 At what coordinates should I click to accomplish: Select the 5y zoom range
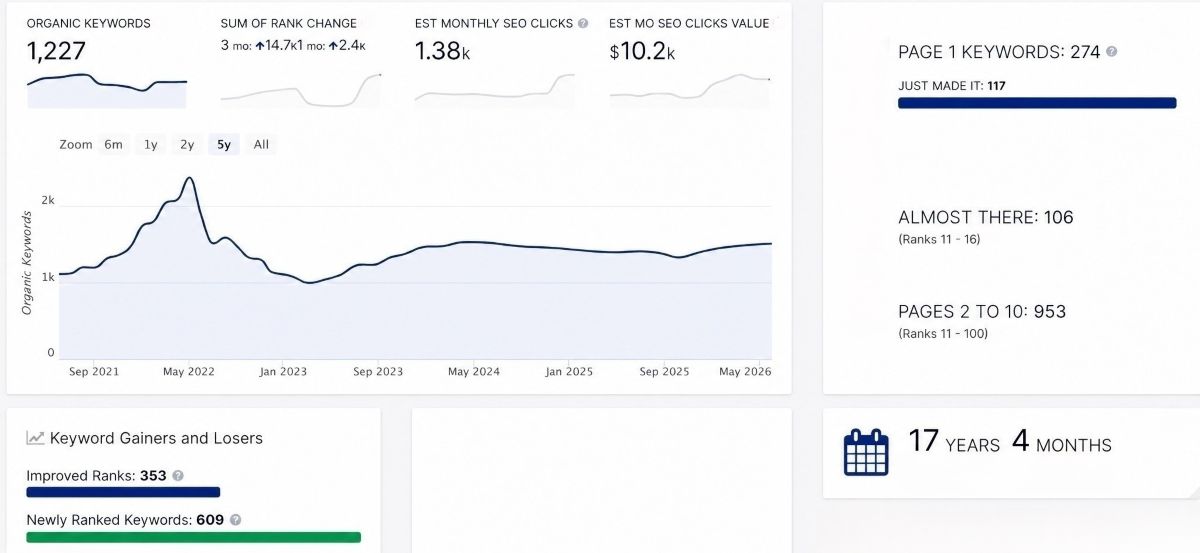point(223,145)
